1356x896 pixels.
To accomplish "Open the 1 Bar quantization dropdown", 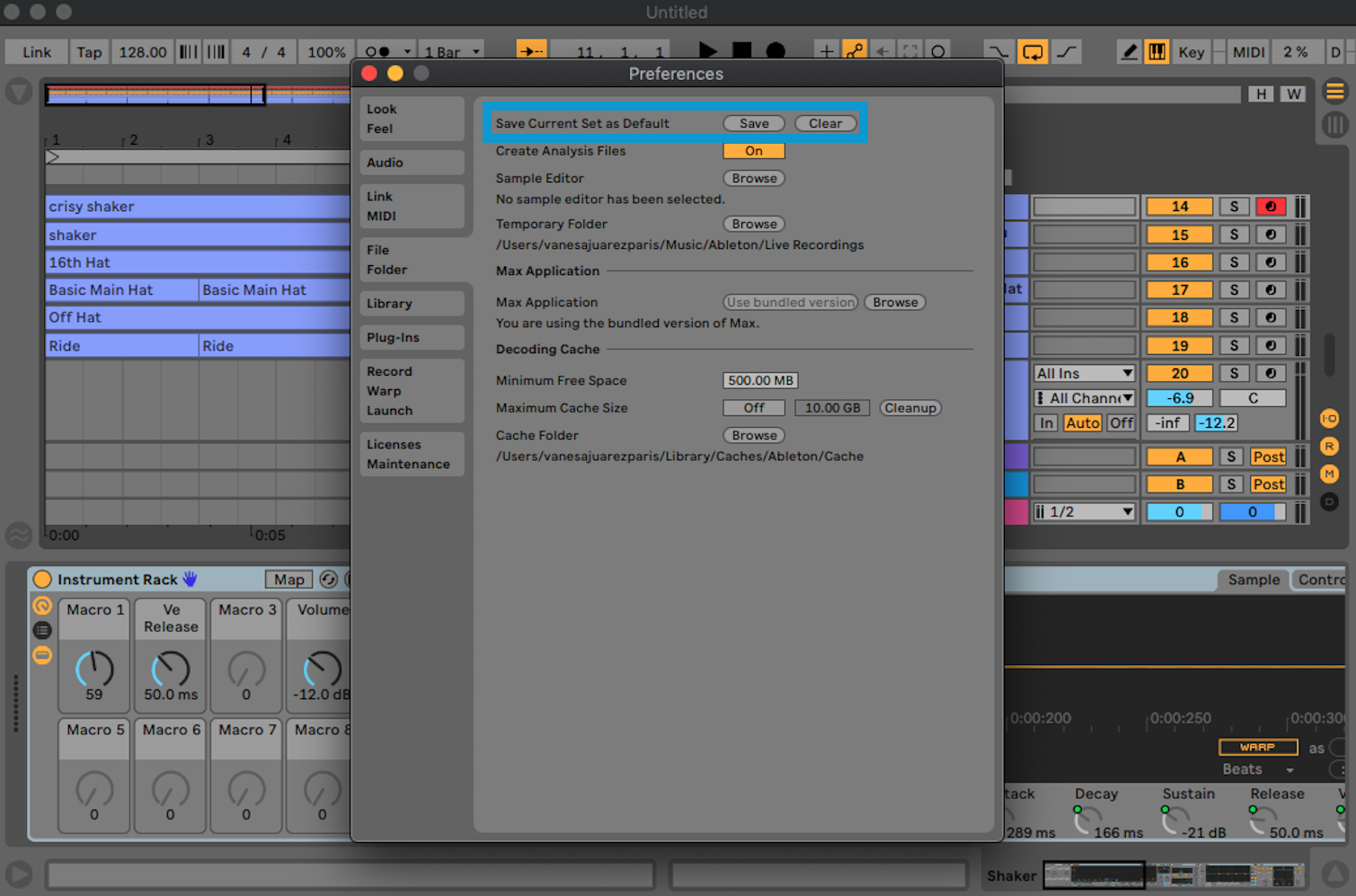I will tap(449, 51).
